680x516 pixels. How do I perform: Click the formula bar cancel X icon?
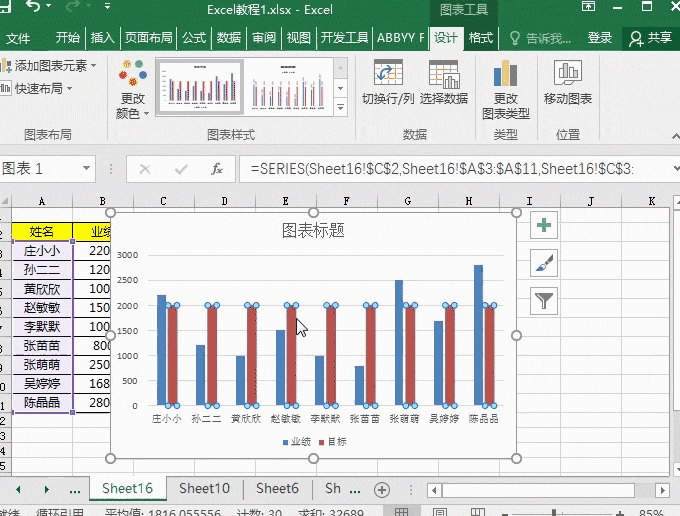point(145,169)
